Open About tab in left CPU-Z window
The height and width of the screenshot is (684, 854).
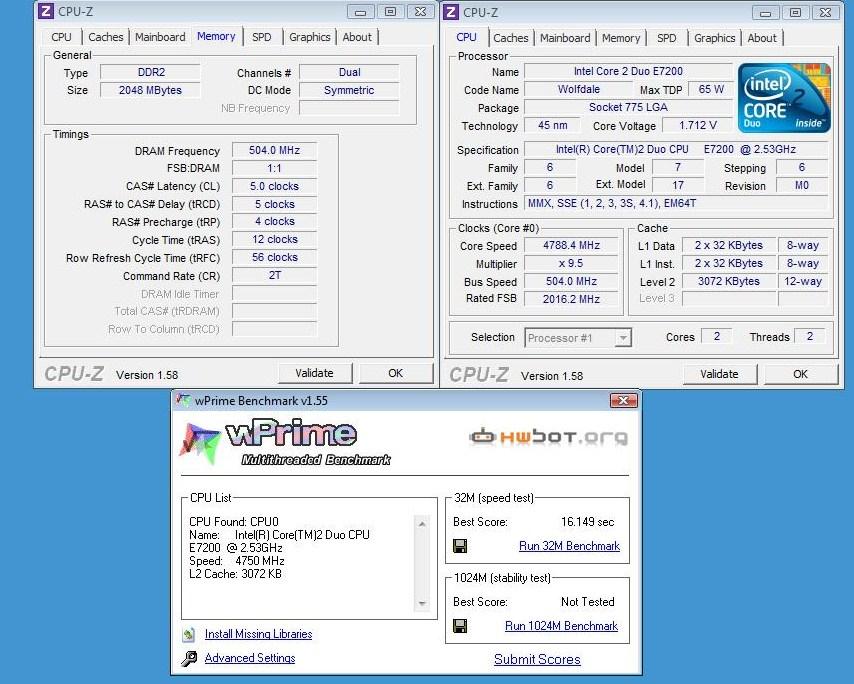(x=357, y=37)
